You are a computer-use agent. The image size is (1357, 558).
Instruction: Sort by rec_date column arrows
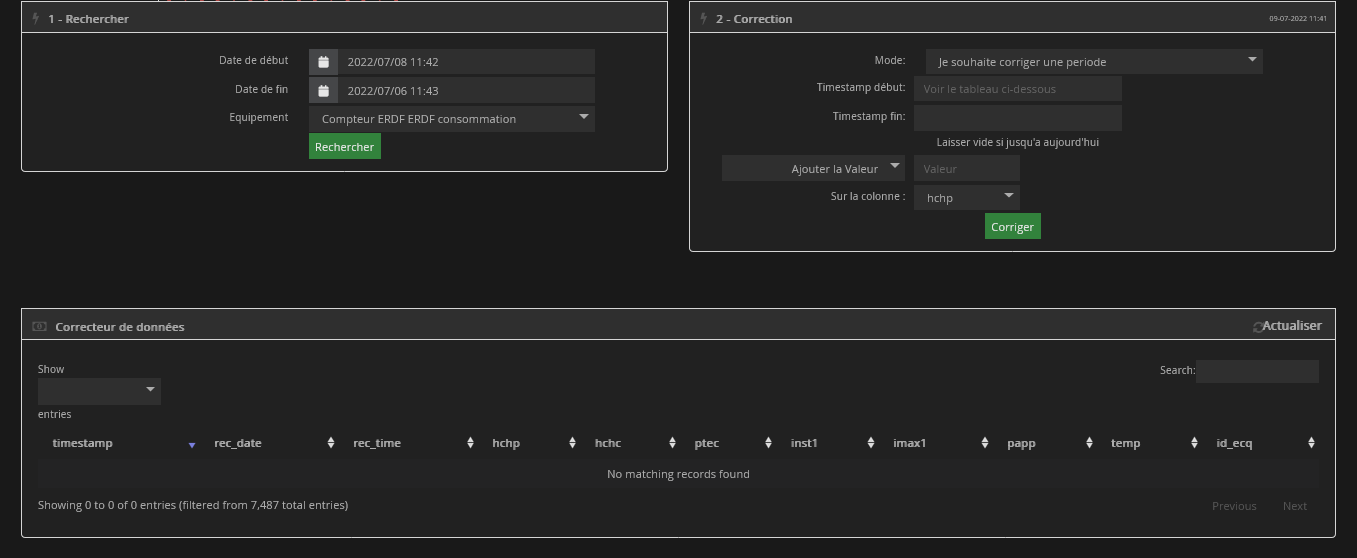(330, 443)
